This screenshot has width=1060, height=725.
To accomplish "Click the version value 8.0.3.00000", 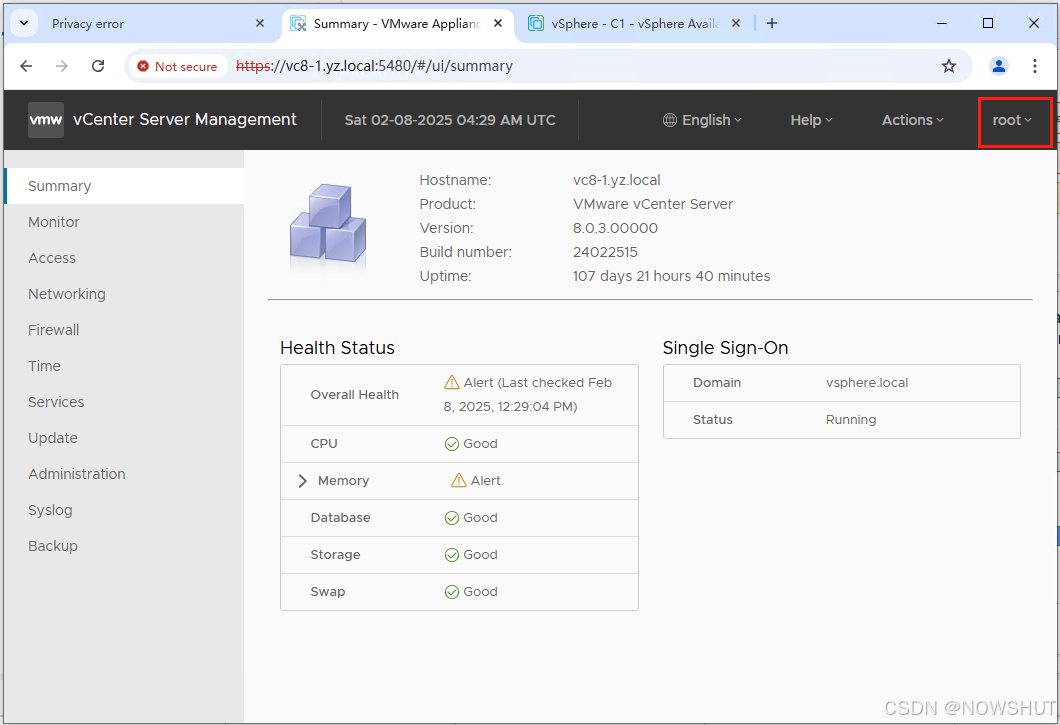I will tap(615, 229).
